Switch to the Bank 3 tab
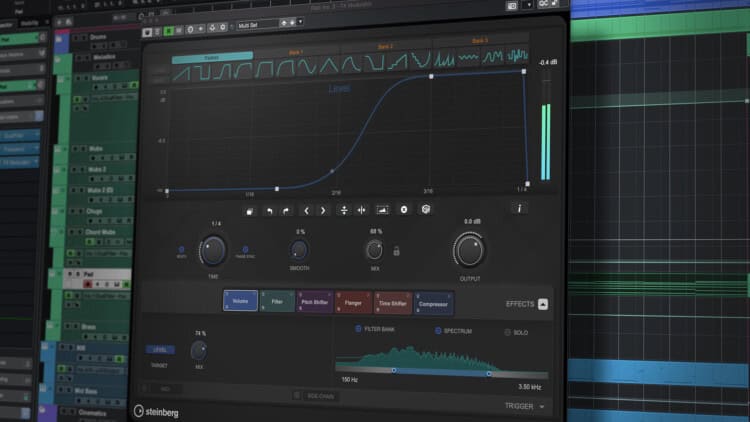Screen dimensions: 750x422 [480, 41]
